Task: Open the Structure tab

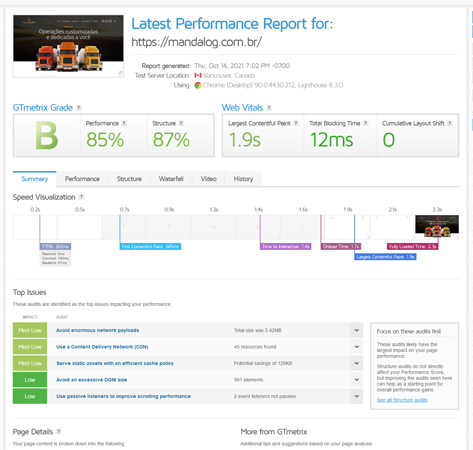Action: pyautogui.click(x=129, y=179)
